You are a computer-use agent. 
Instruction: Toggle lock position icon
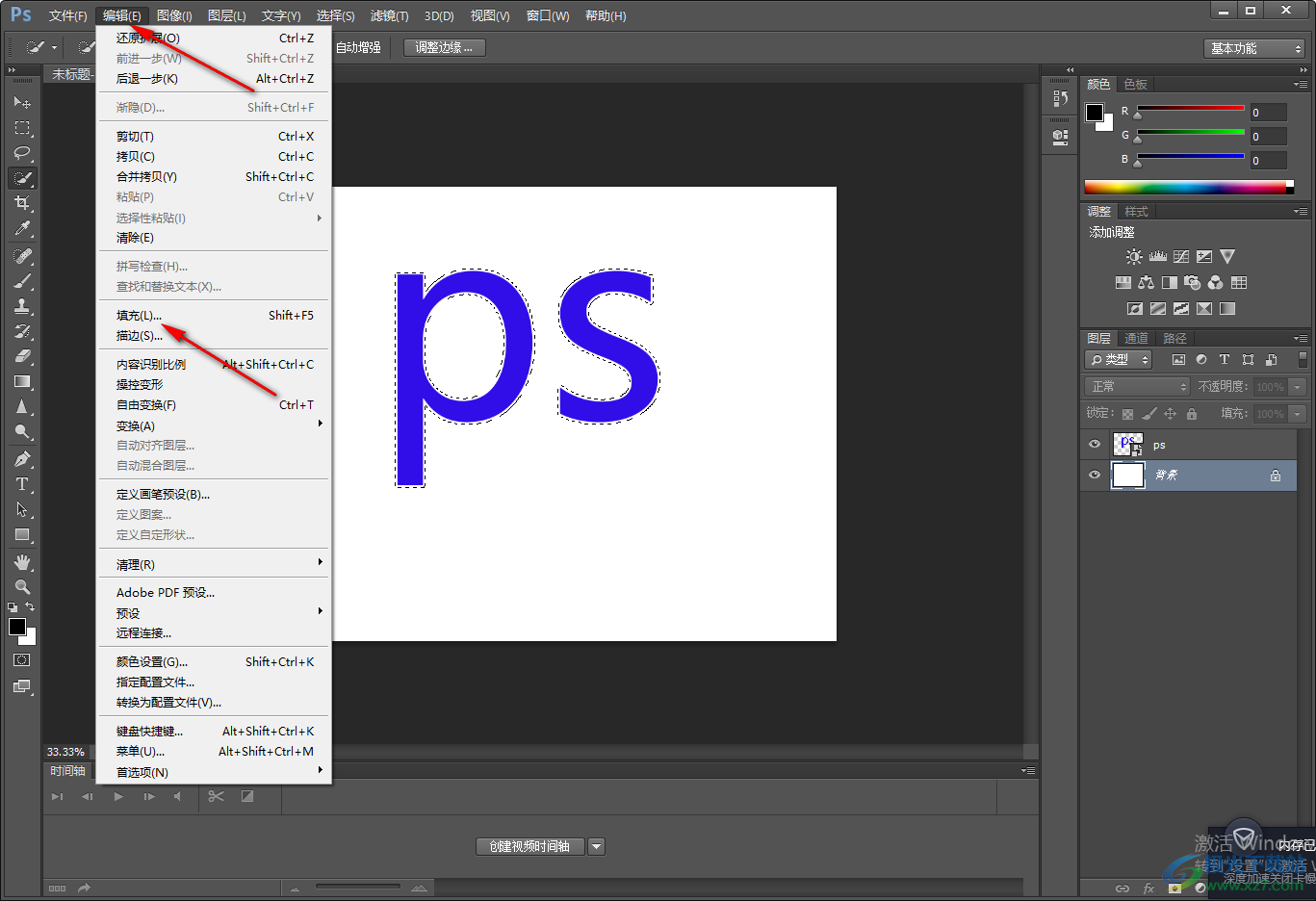click(1170, 414)
